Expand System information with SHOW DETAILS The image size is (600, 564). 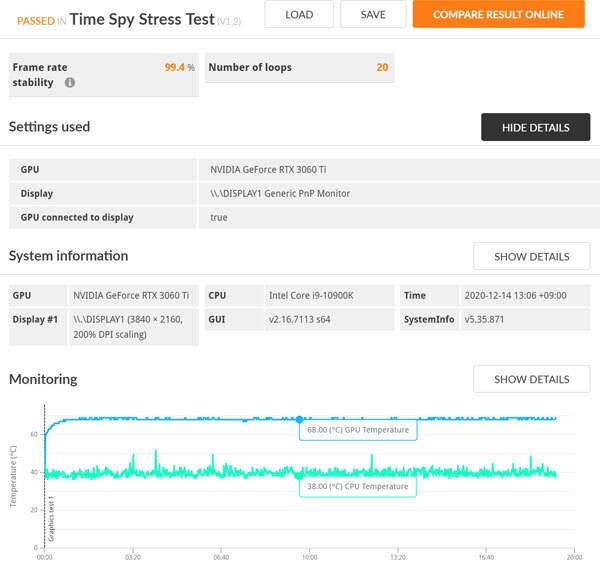(531, 256)
